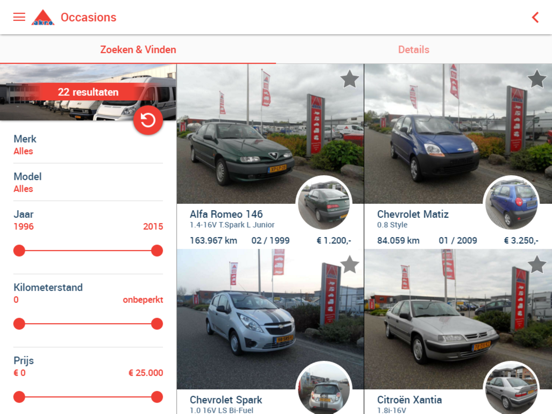
Task: Click the 01 / 2009 date
Action: click(458, 240)
